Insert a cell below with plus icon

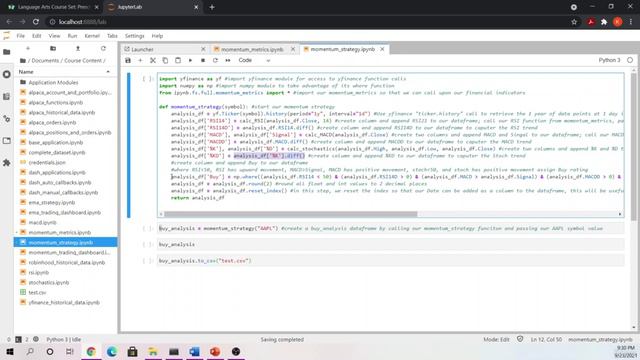pos(140,60)
